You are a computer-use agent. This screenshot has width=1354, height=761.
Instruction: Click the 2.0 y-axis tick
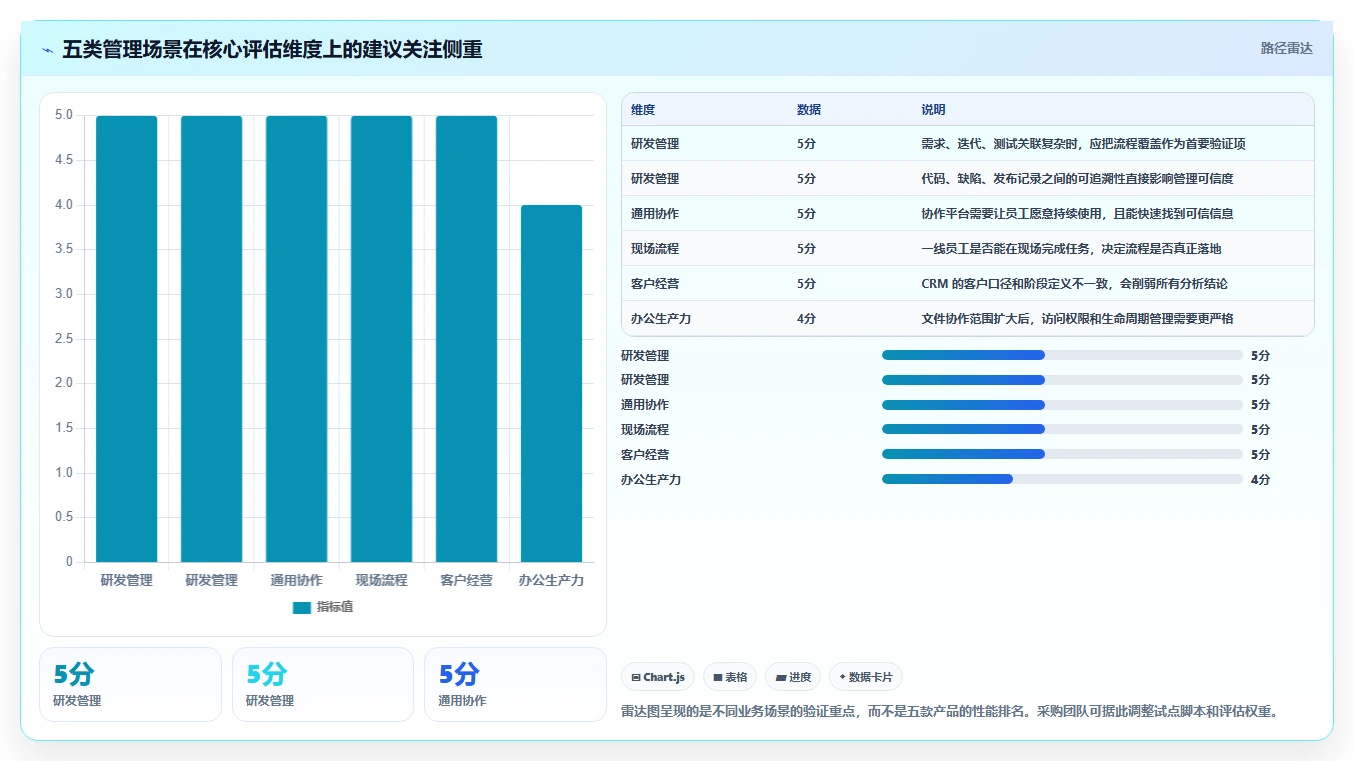[64, 383]
